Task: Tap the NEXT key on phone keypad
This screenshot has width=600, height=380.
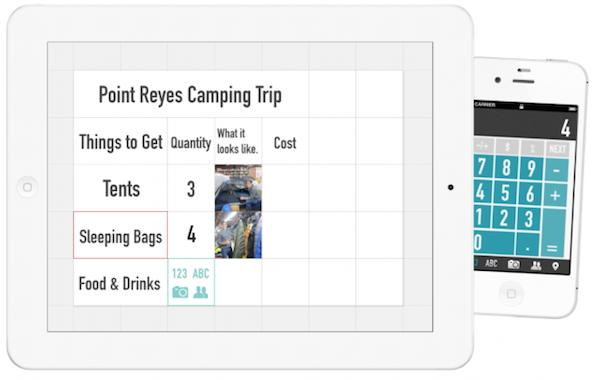Action: pos(558,149)
